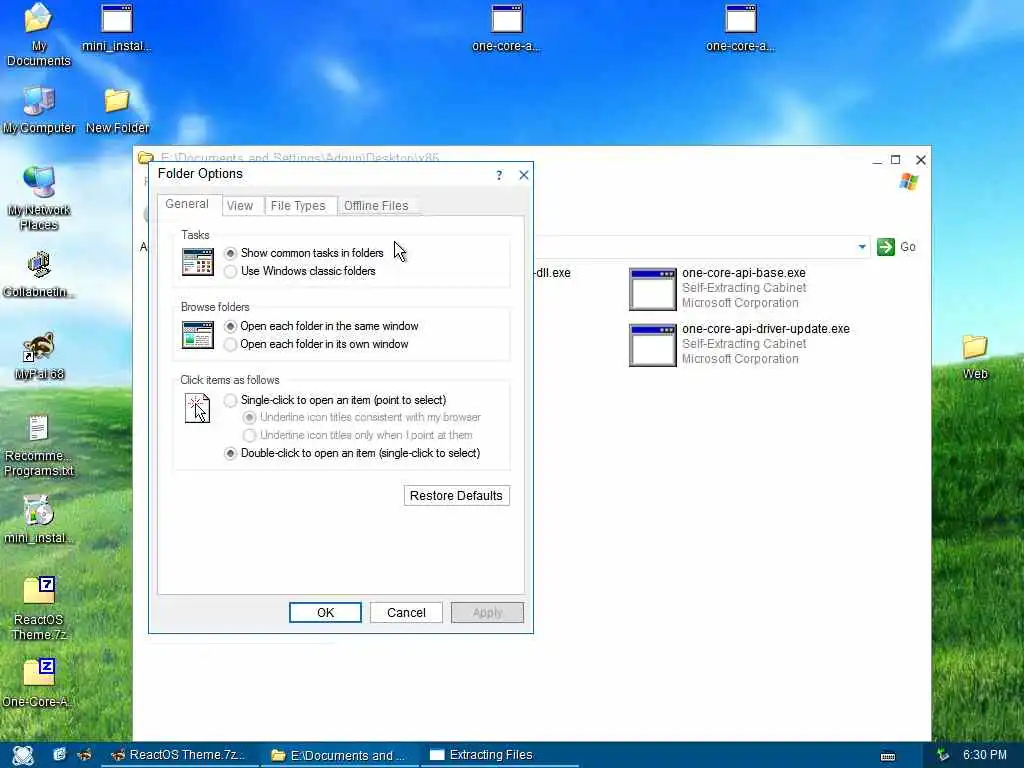The height and width of the screenshot is (768, 1024).
Task: Open ReactOS Theme.7z archive icon
Action: (x=39, y=609)
